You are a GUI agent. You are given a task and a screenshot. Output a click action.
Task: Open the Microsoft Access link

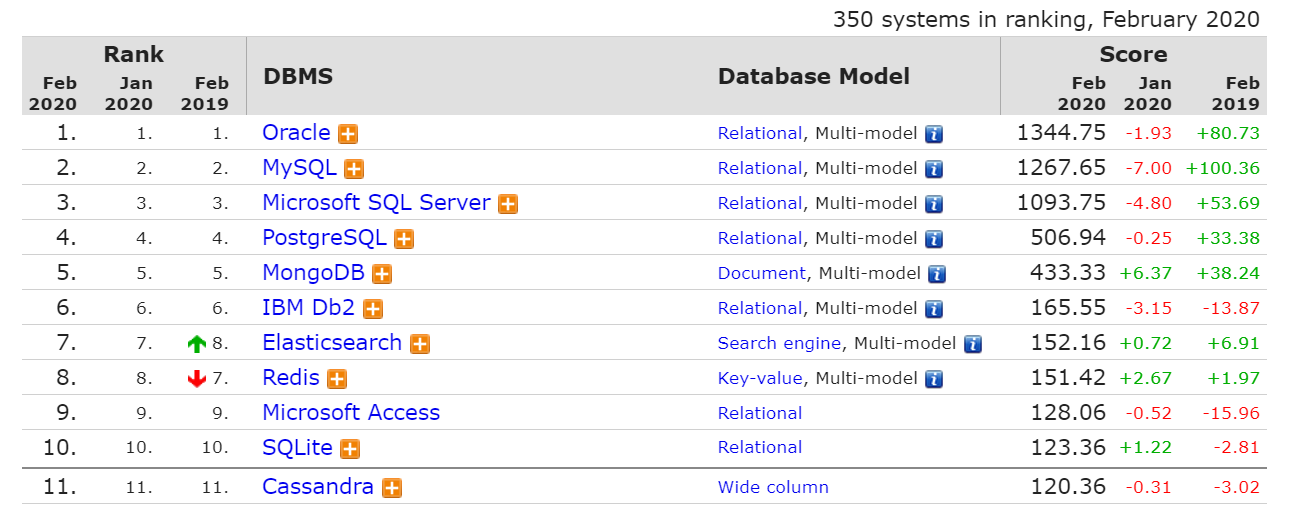pyautogui.click(x=351, y=413)
